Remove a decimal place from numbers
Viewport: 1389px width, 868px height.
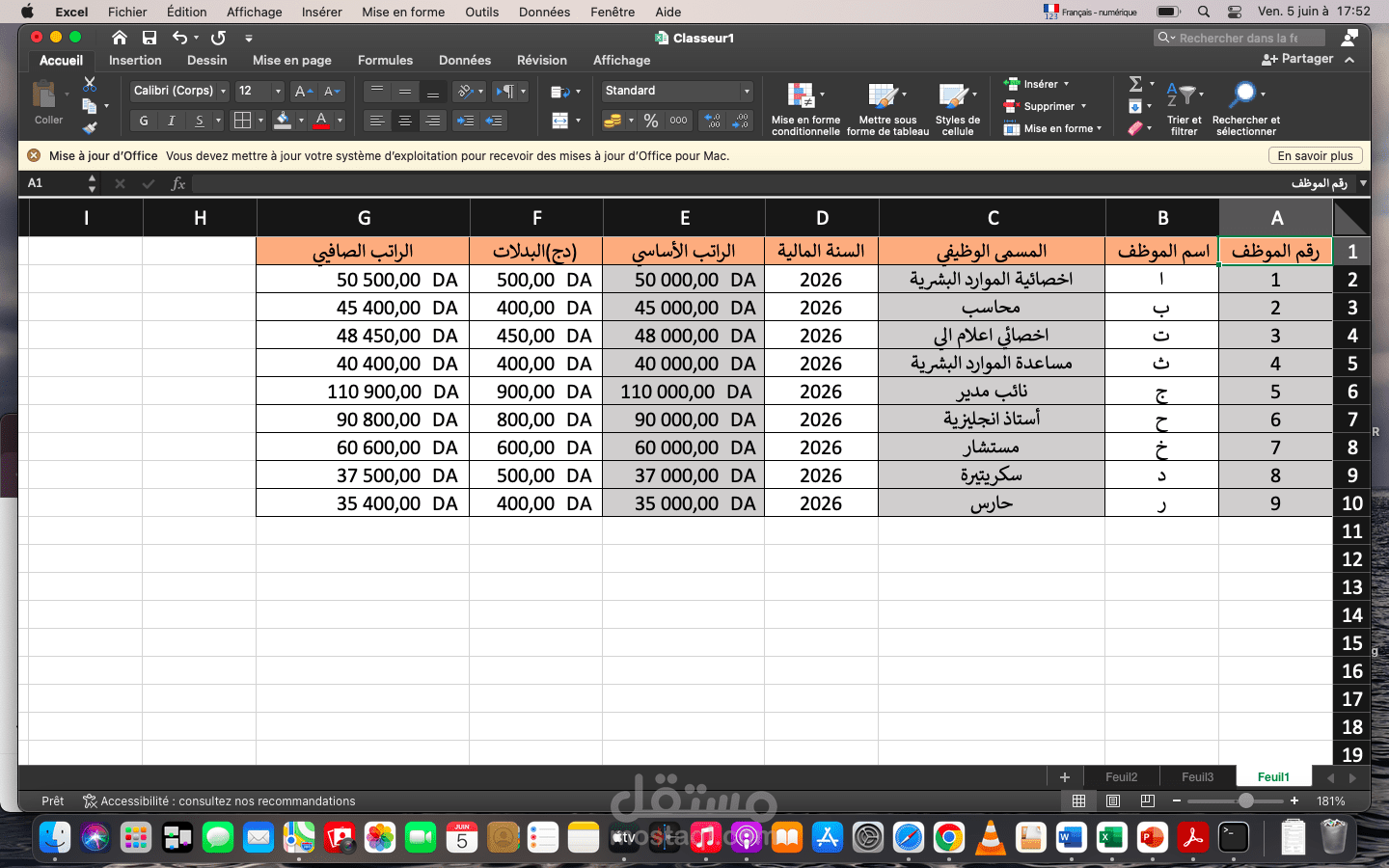coord(741,121)
